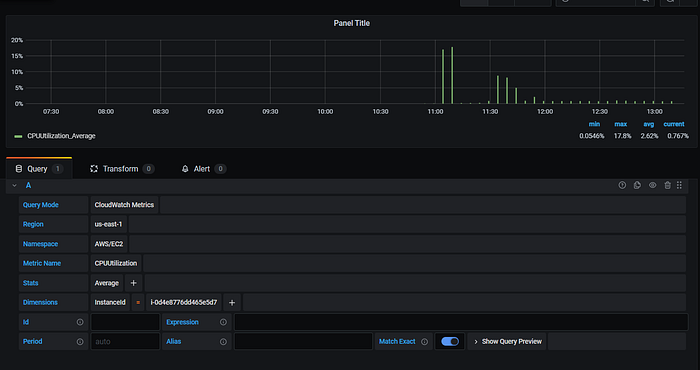Click the info icon next to Expression

(x=223, y=322)
